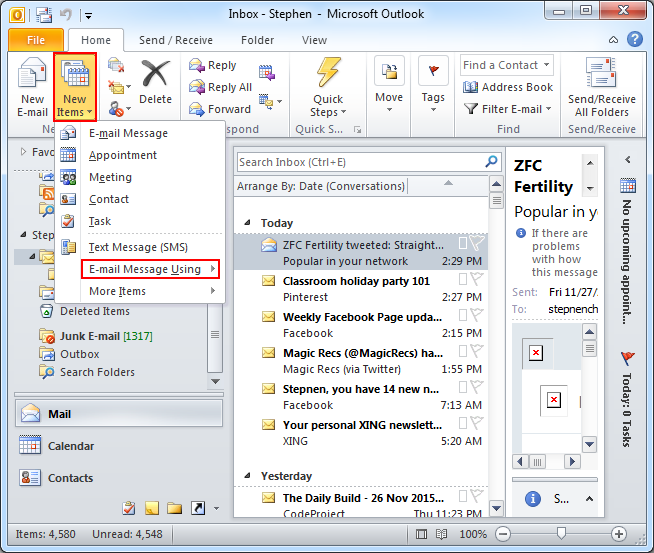Open the File tab
654x553 pixels.
pyautogui.click(x=36, y=40)
